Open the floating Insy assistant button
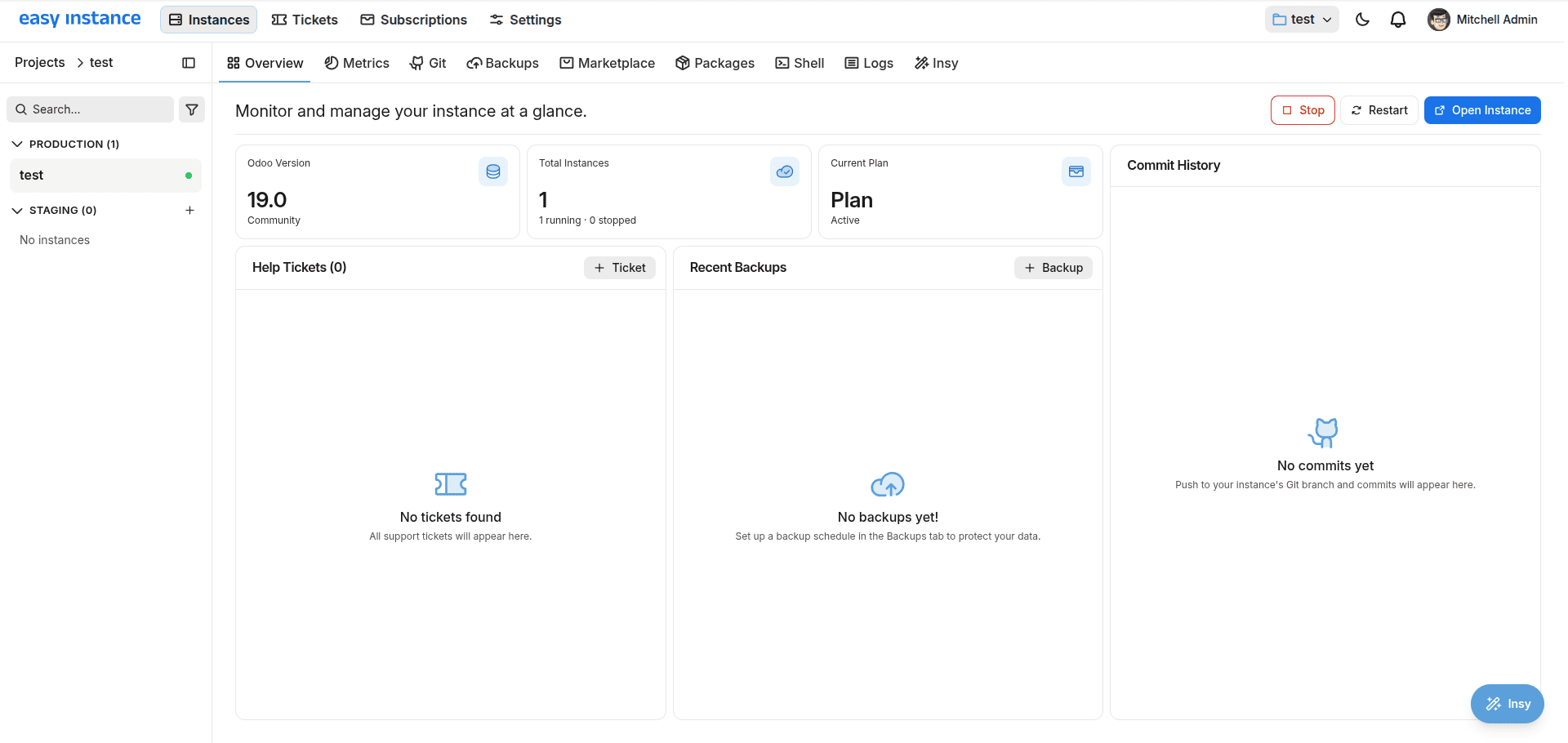The width and height of the screenshot is (1568, 743). coord(1508,704)
